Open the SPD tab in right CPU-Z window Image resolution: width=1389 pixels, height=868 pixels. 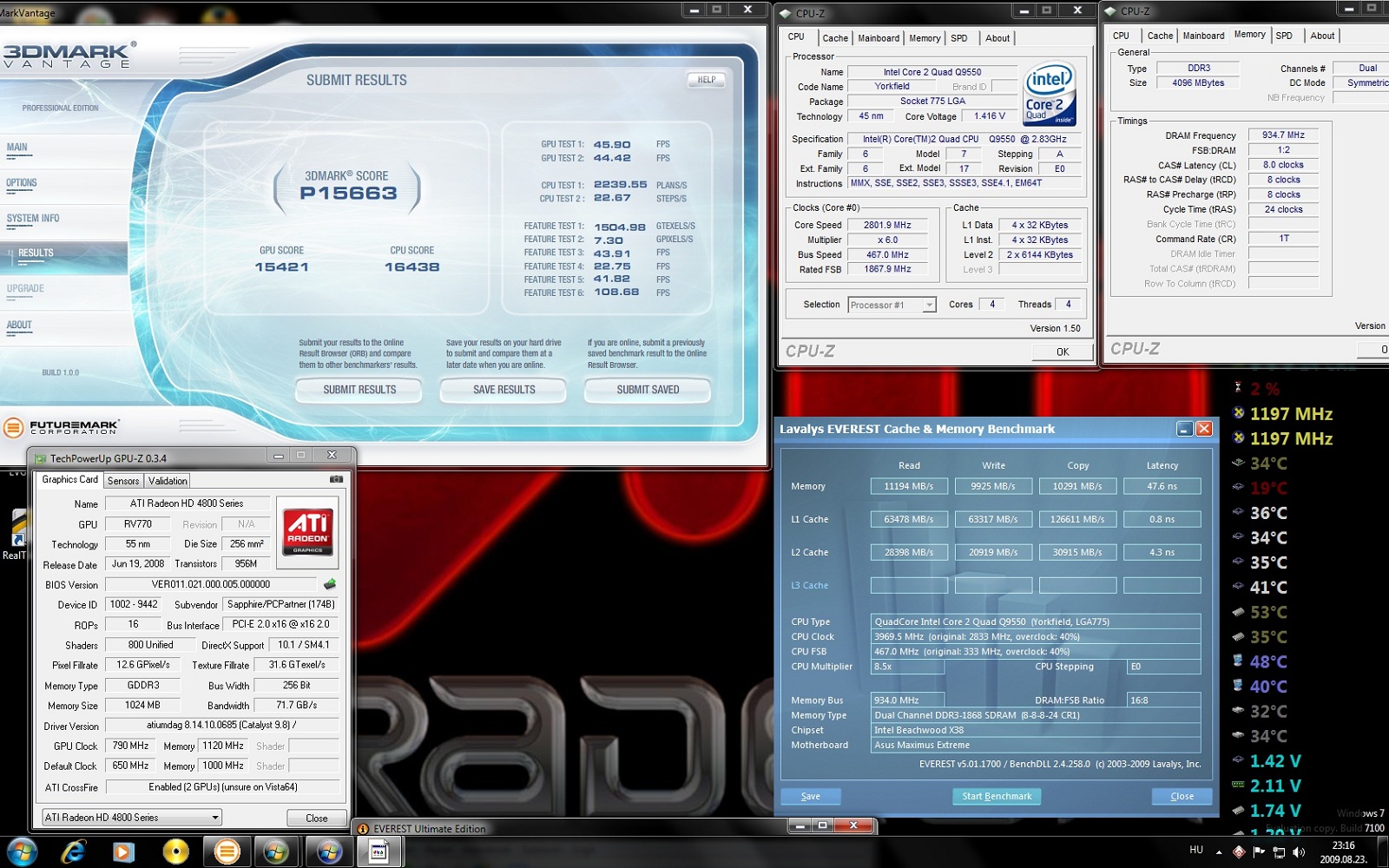(x=1284, y=36)
